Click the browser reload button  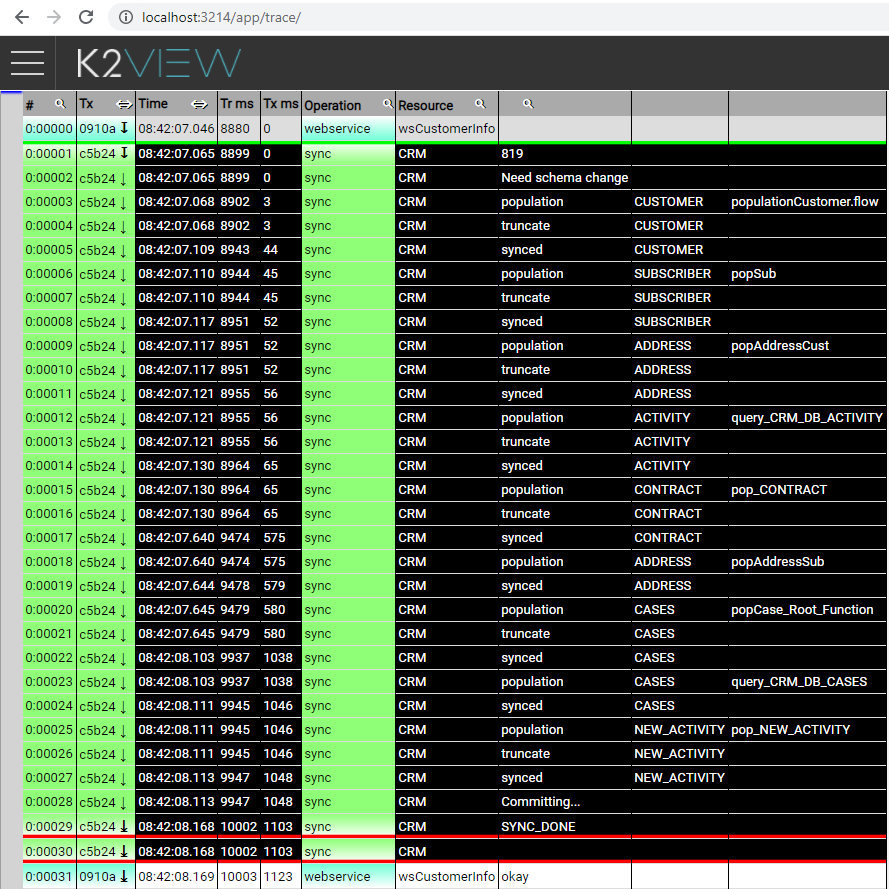click(x=86, y=17)
